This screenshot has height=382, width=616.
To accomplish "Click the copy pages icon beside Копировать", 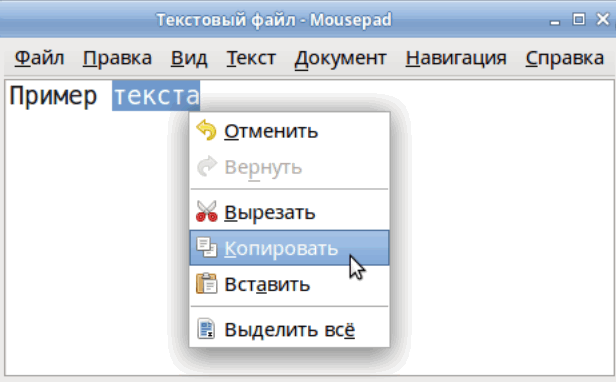I will tap(206, 248).
